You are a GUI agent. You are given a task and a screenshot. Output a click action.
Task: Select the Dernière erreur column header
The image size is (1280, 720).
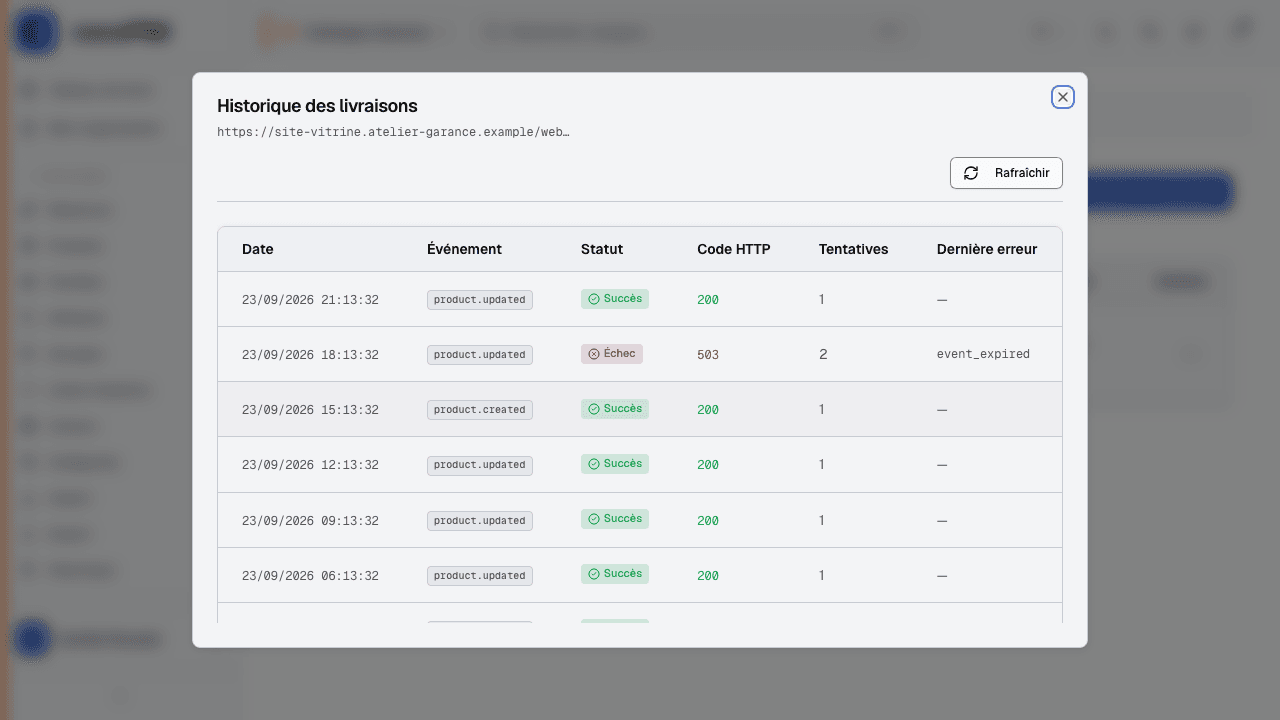(x=987, y=249)
